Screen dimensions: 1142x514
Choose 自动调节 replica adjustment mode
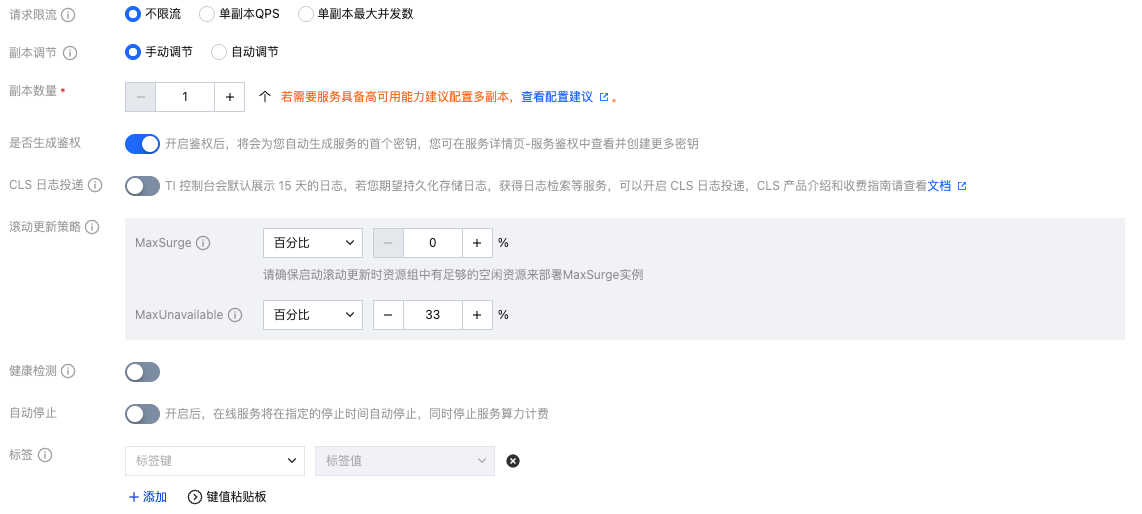[x=219, y=52]
